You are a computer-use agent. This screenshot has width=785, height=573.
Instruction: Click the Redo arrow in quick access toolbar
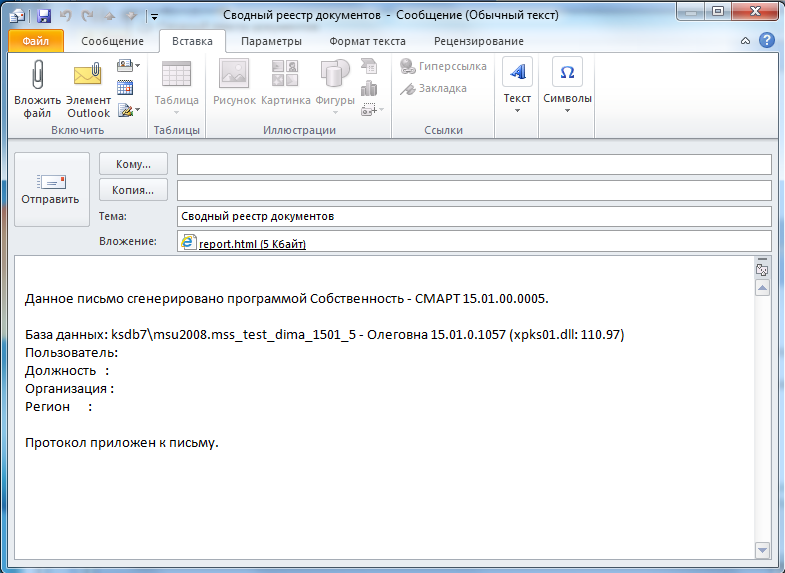click(88, 16)
